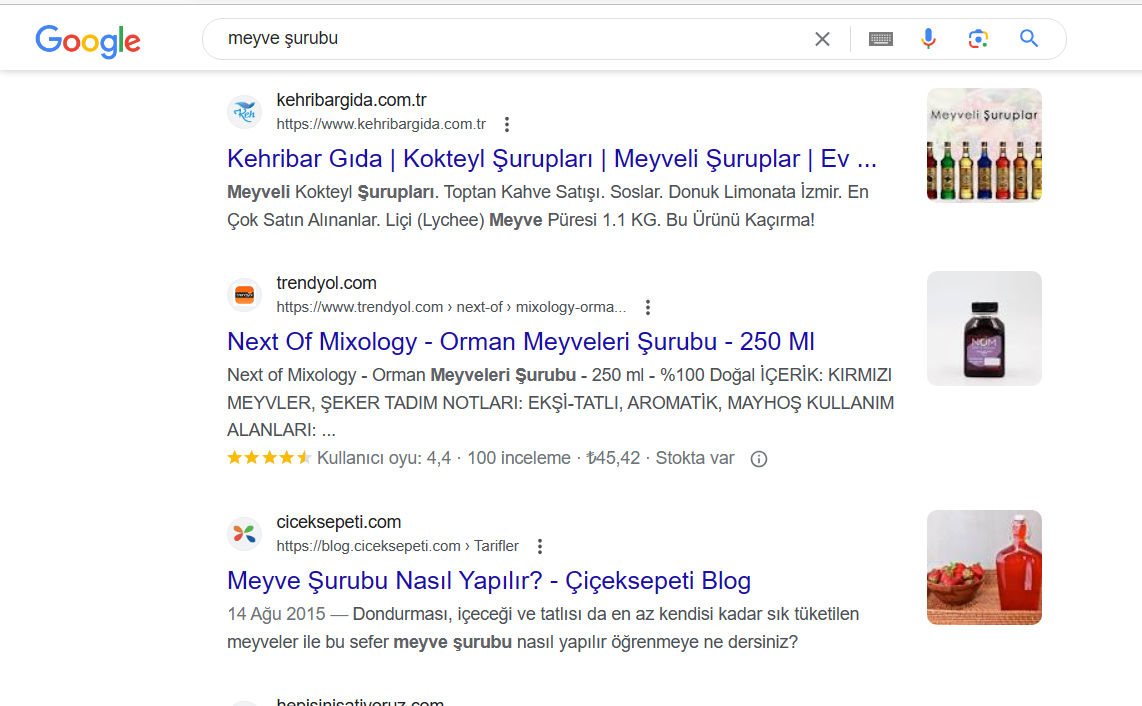Click the blue magnifier search button
The image size is (1142, 706).
pos(1028,39)
